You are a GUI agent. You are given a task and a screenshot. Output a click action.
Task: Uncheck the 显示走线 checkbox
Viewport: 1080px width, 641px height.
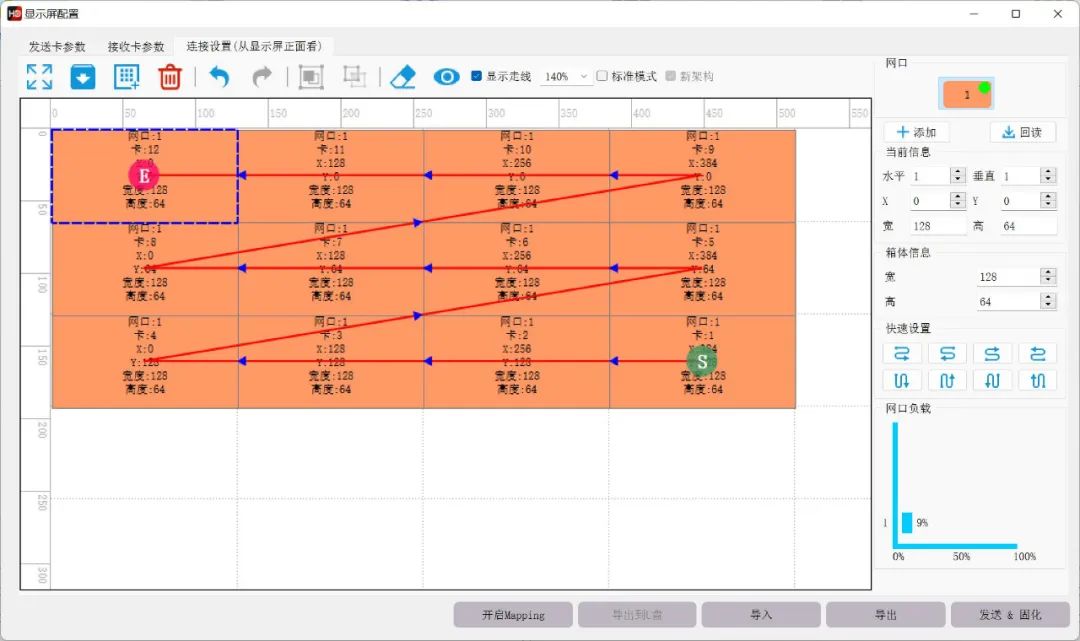476,76
